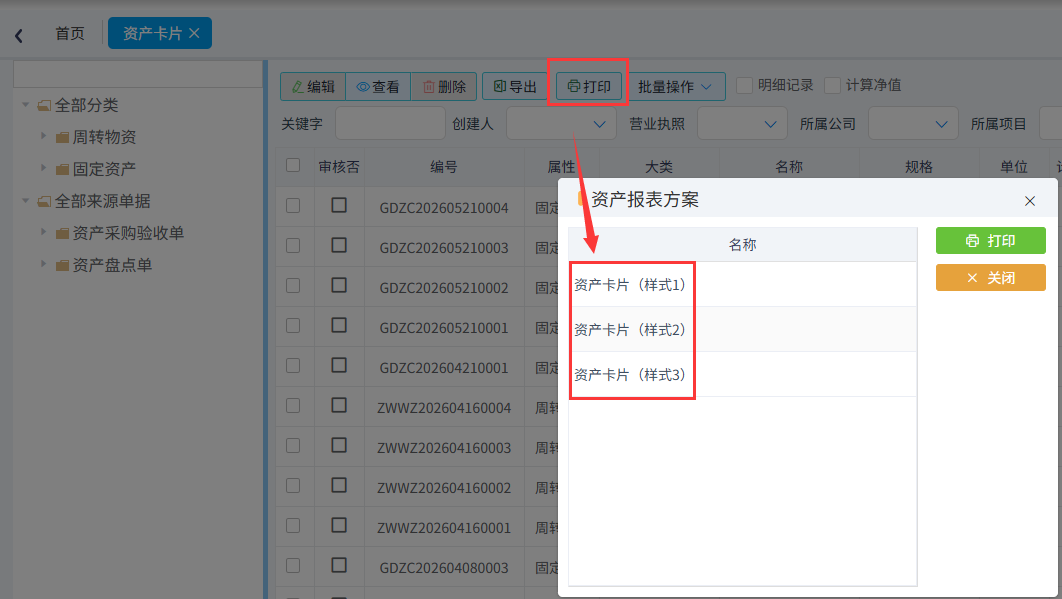Click the green 打印 button in the dialog

(x=991, y=241)
